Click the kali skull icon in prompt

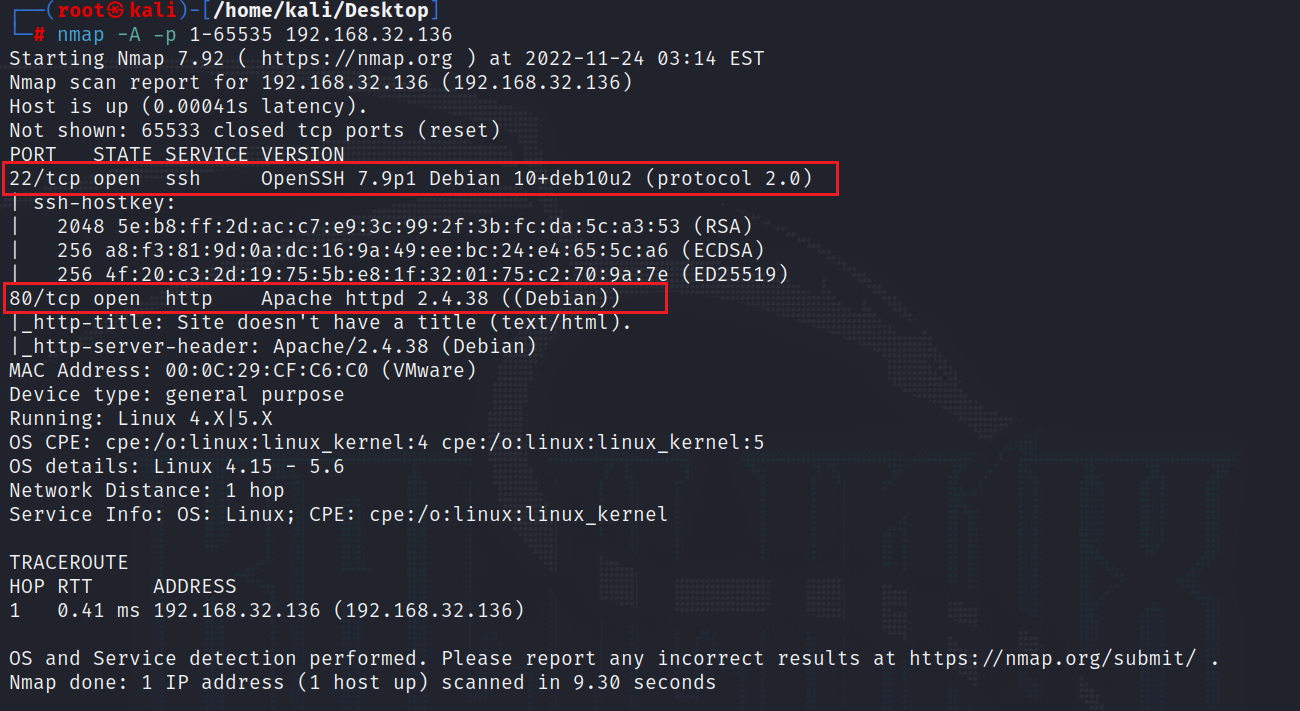click(x=118, y=11)
